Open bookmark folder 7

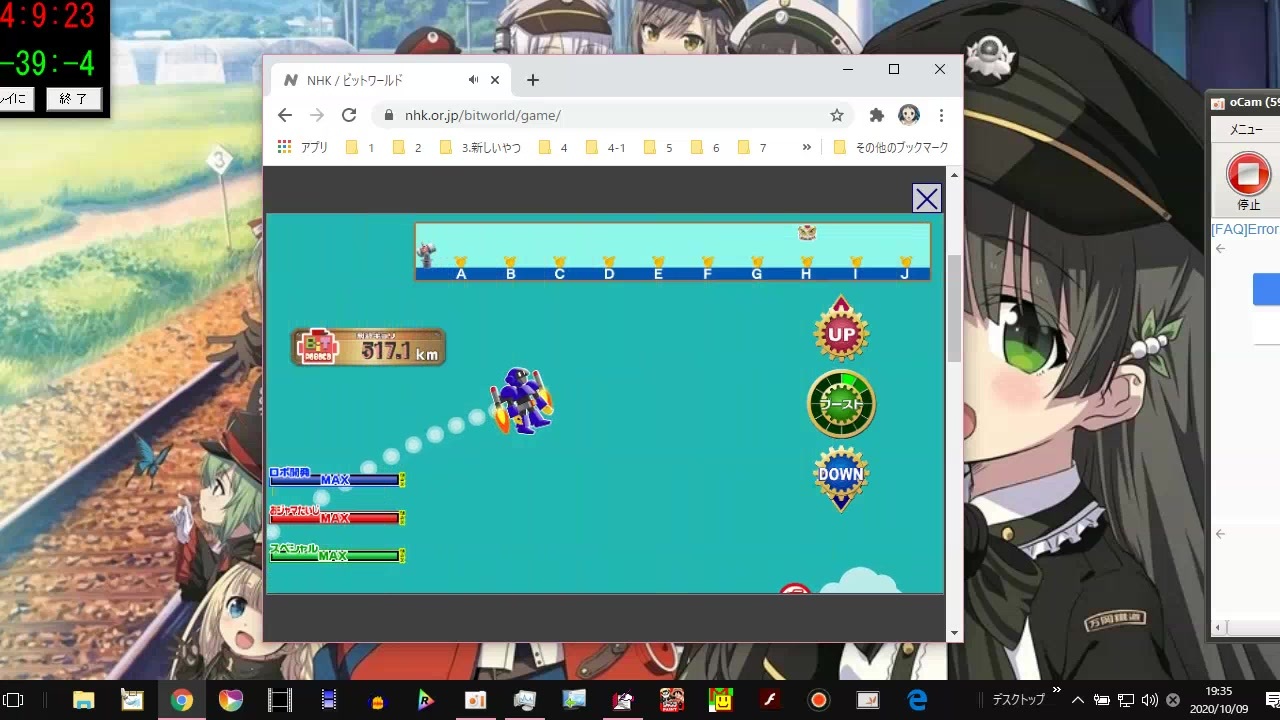click(753, 147)
